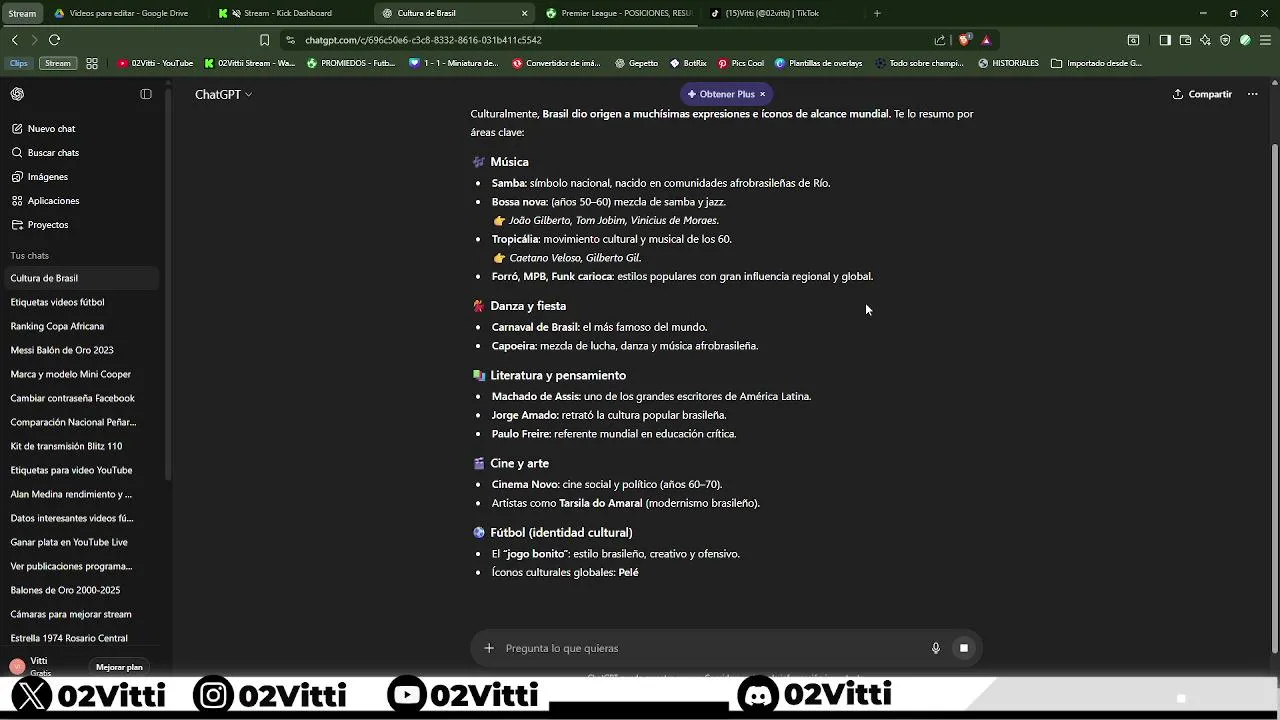The width and height of the screenshot is (1280, 720).
Task: Switch to Premier League tab
Action: click(618, 13)
